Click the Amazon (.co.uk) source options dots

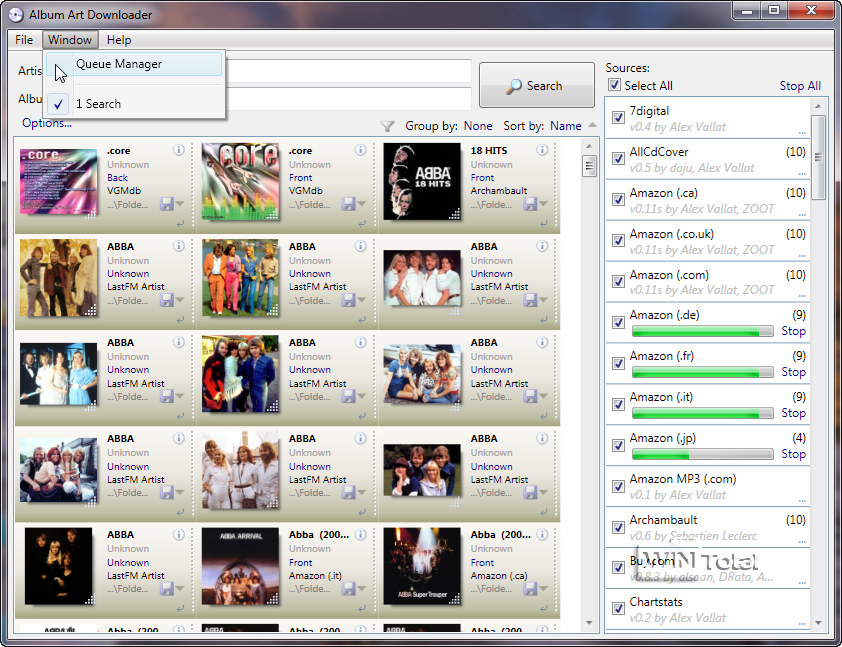(802, 255)
